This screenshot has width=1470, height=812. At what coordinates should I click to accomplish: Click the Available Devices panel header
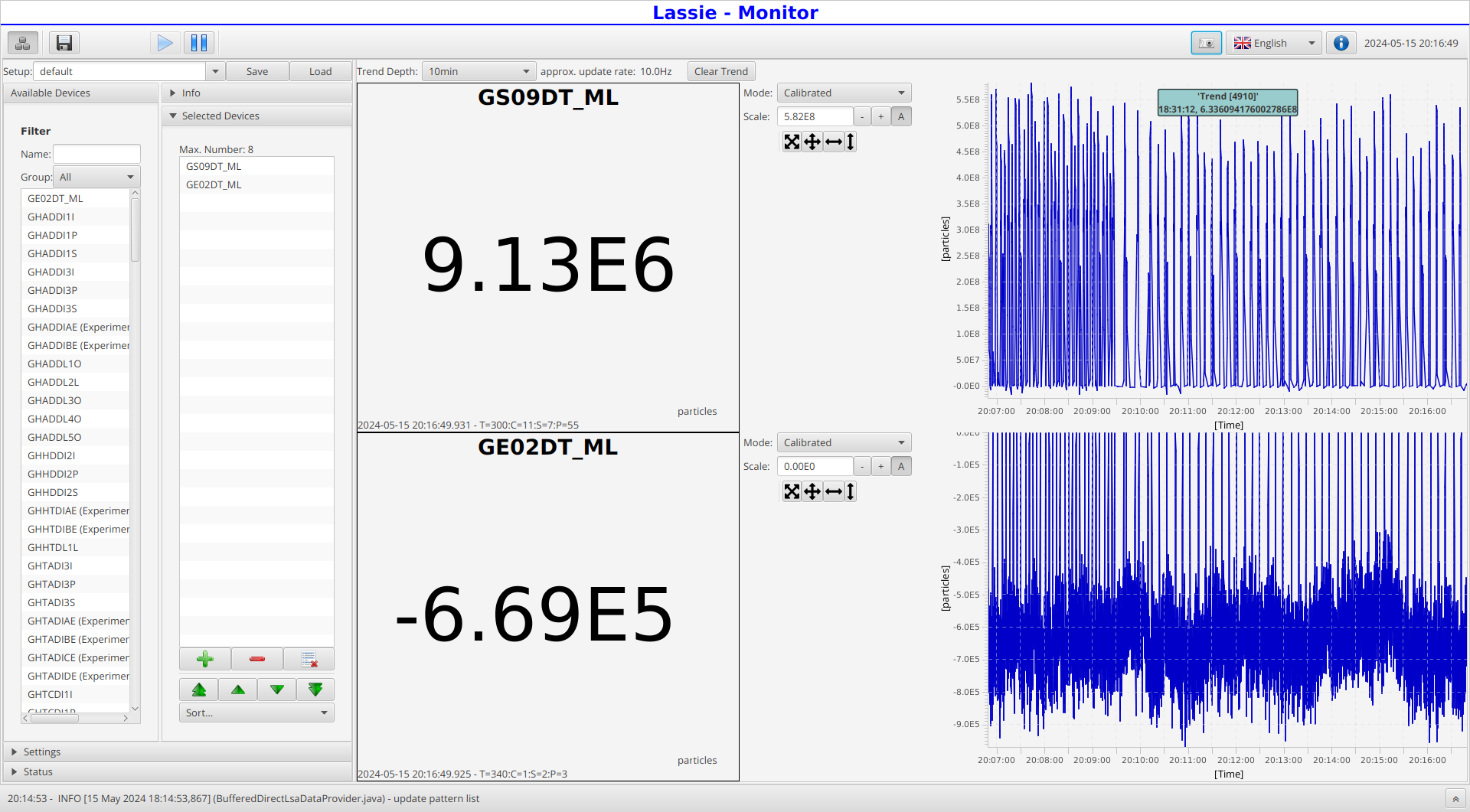pyautogui.click(x=80, y=93)
